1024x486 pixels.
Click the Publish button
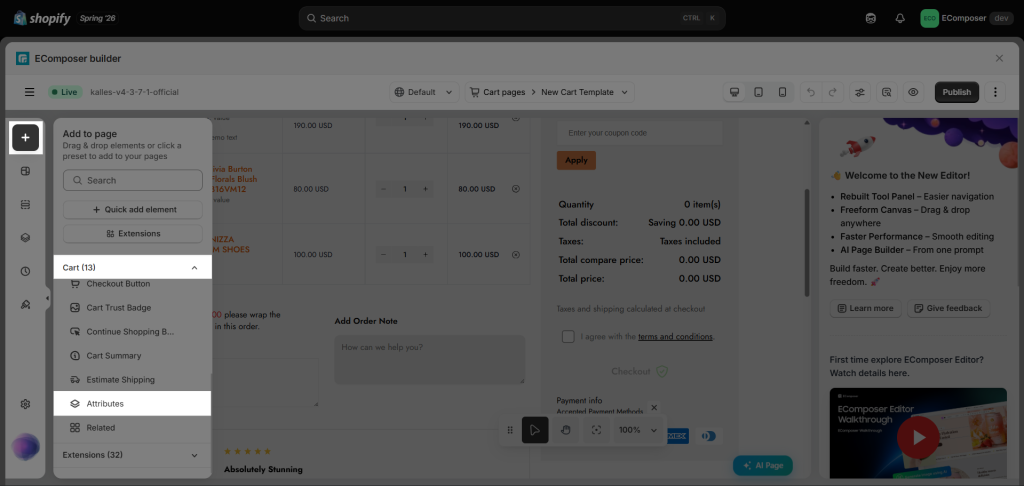[x=957, y=92]
